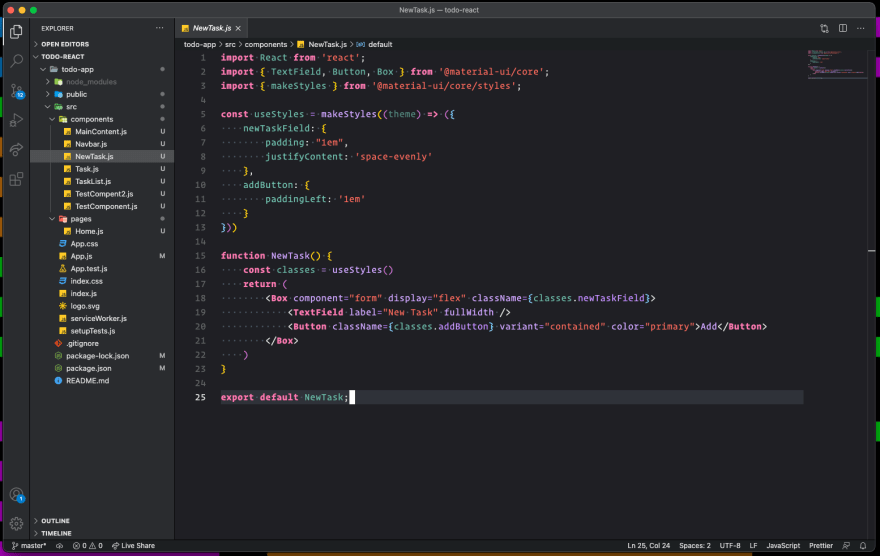
Task: Open editor more actions ellipsis
Action: click(860, 28)
